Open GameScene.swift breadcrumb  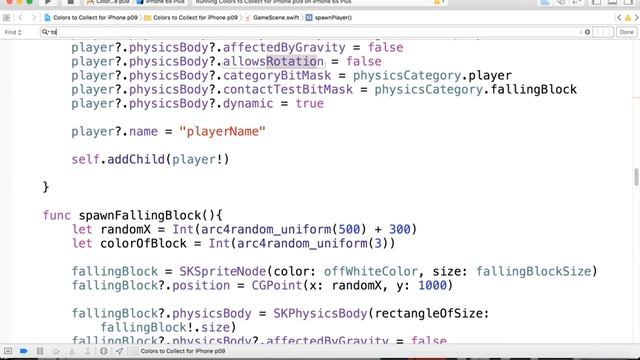tap(272, 18)
